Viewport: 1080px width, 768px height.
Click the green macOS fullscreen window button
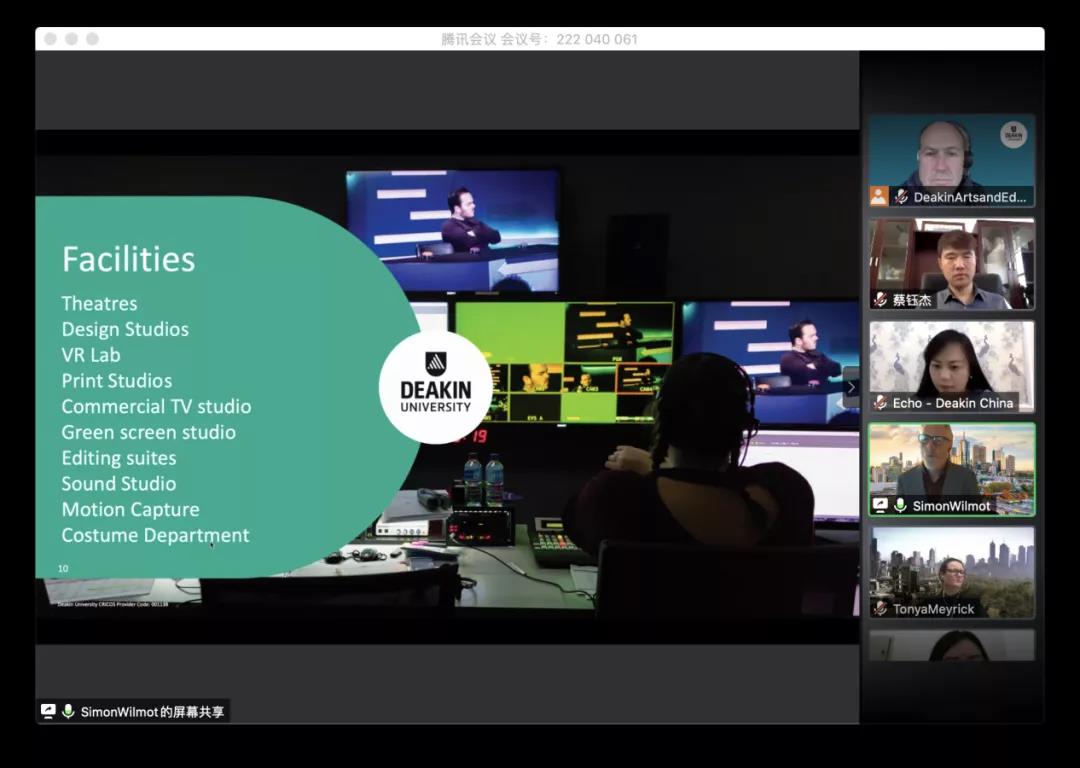point(92,39)
